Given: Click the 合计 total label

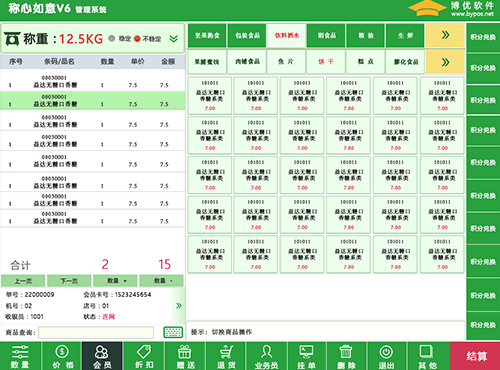Looking at the screenshot, I should tap(20, 265).
